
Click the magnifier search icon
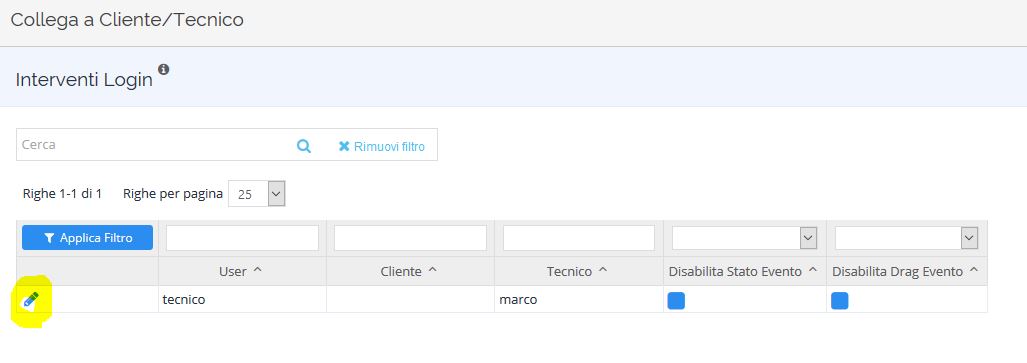[x=304, y=145]
